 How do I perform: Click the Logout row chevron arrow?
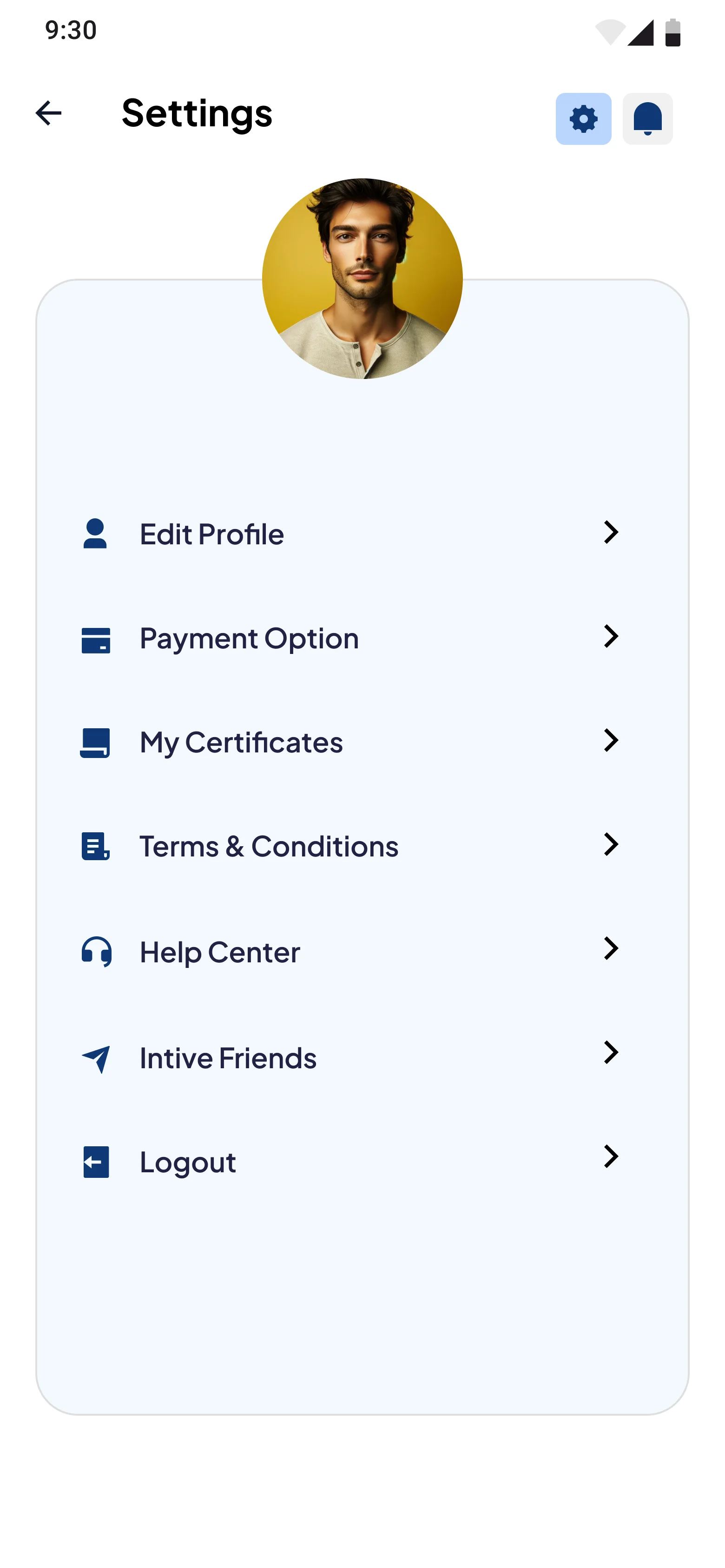click(x=611, y=1156)
